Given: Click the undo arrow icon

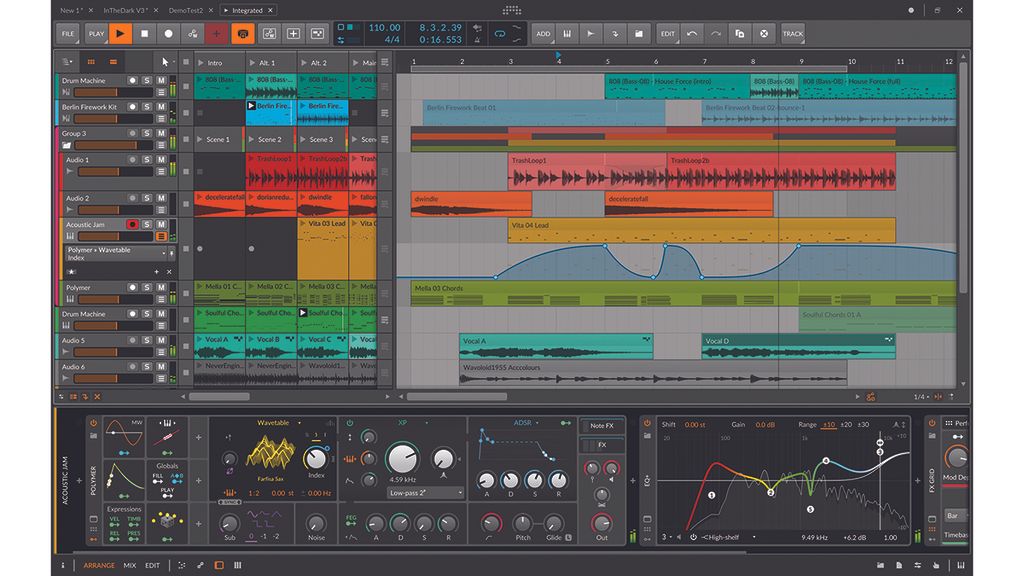Looking at the screenshot, I should (x=693, y=33).
